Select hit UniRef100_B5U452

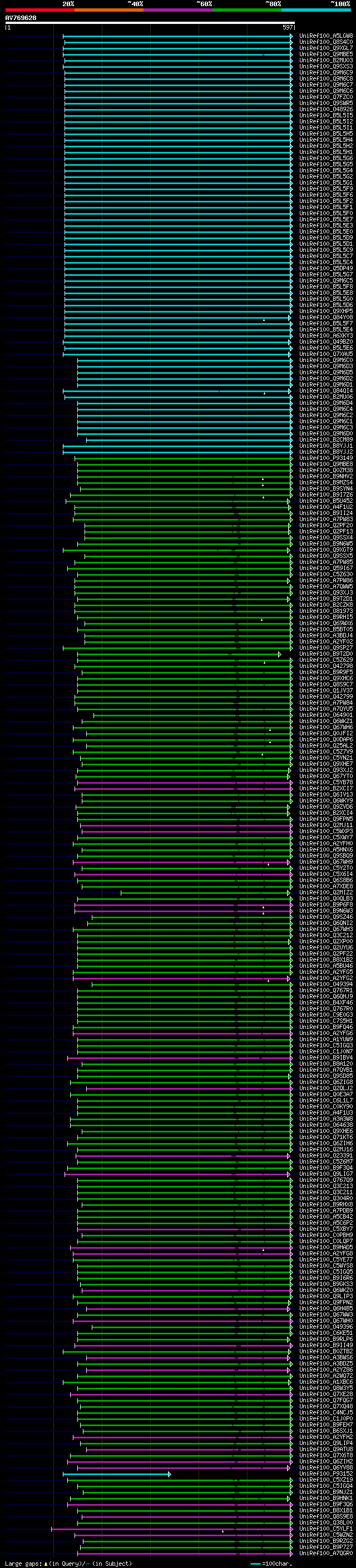326,501
